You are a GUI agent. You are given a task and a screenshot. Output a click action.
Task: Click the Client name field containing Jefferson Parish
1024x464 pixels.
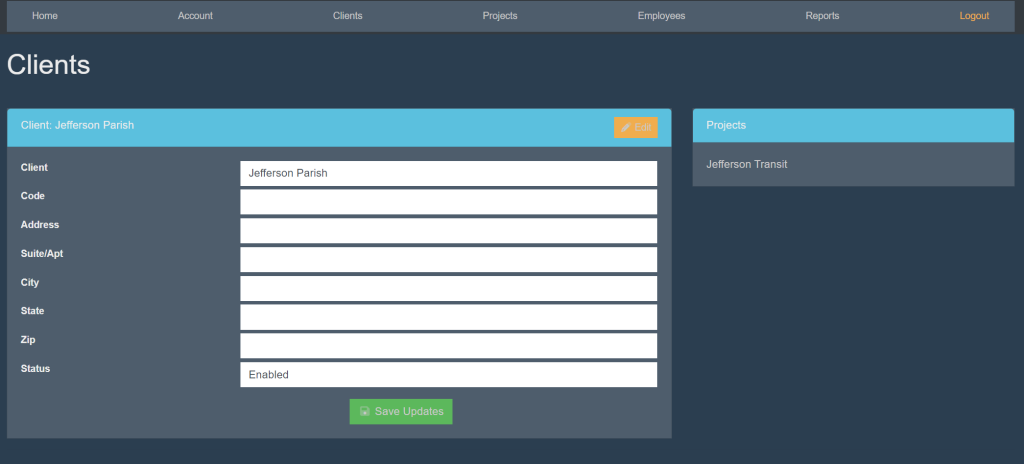point(448,173)
